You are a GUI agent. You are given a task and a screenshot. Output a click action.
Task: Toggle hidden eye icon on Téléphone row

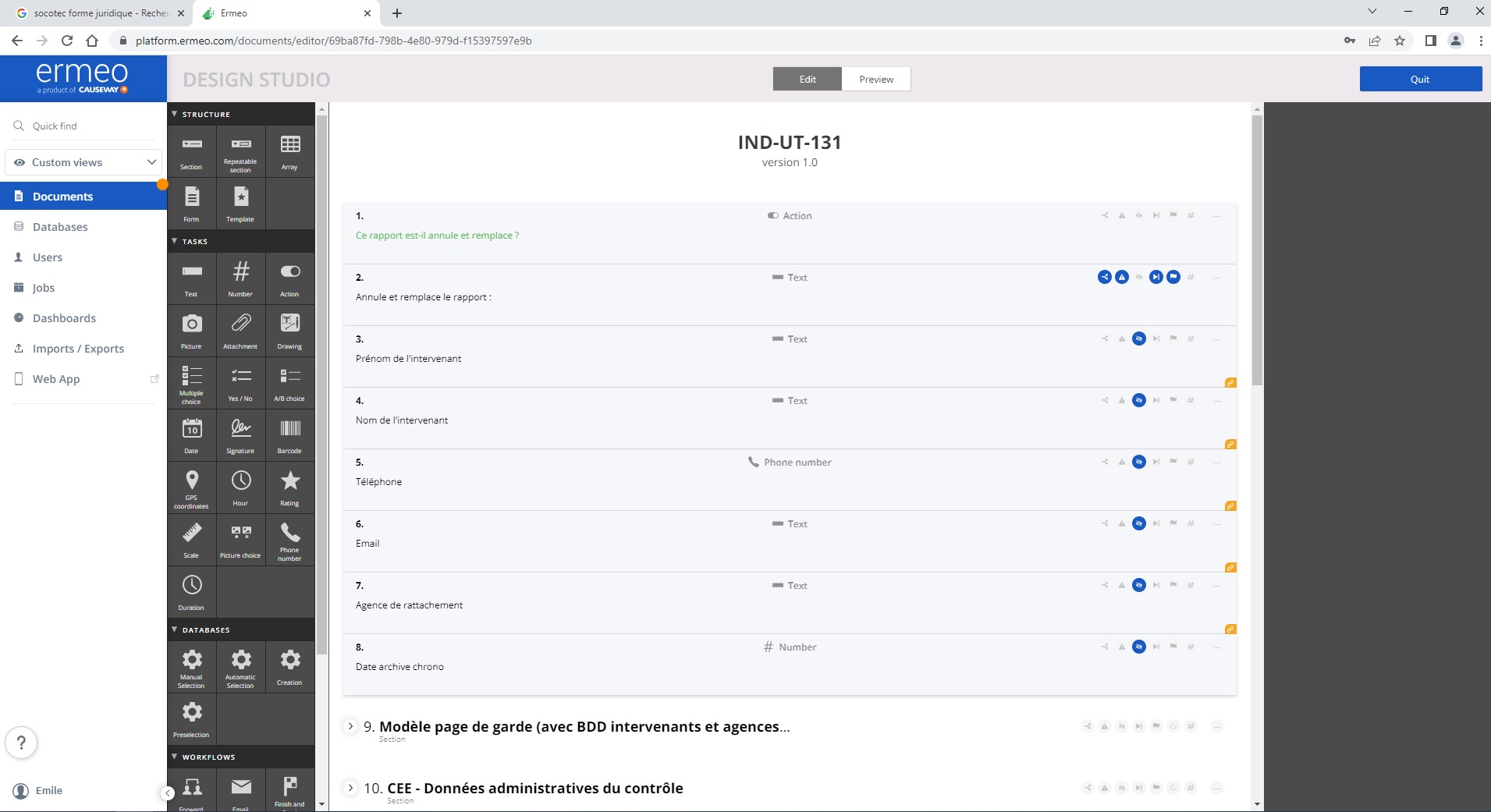click(1139, 462)
